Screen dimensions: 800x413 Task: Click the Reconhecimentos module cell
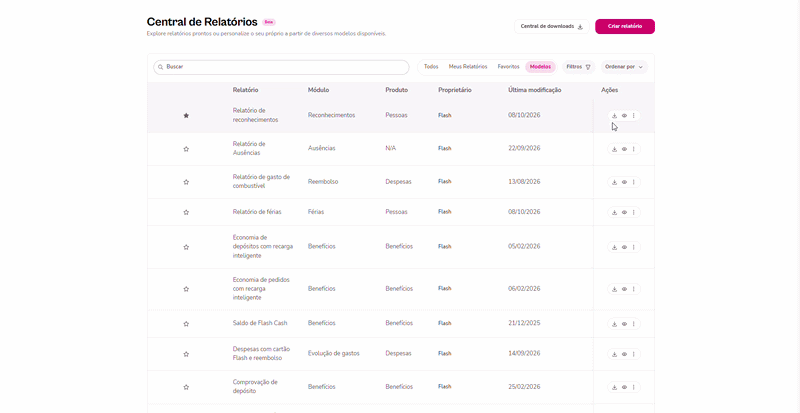click(331, 115)
